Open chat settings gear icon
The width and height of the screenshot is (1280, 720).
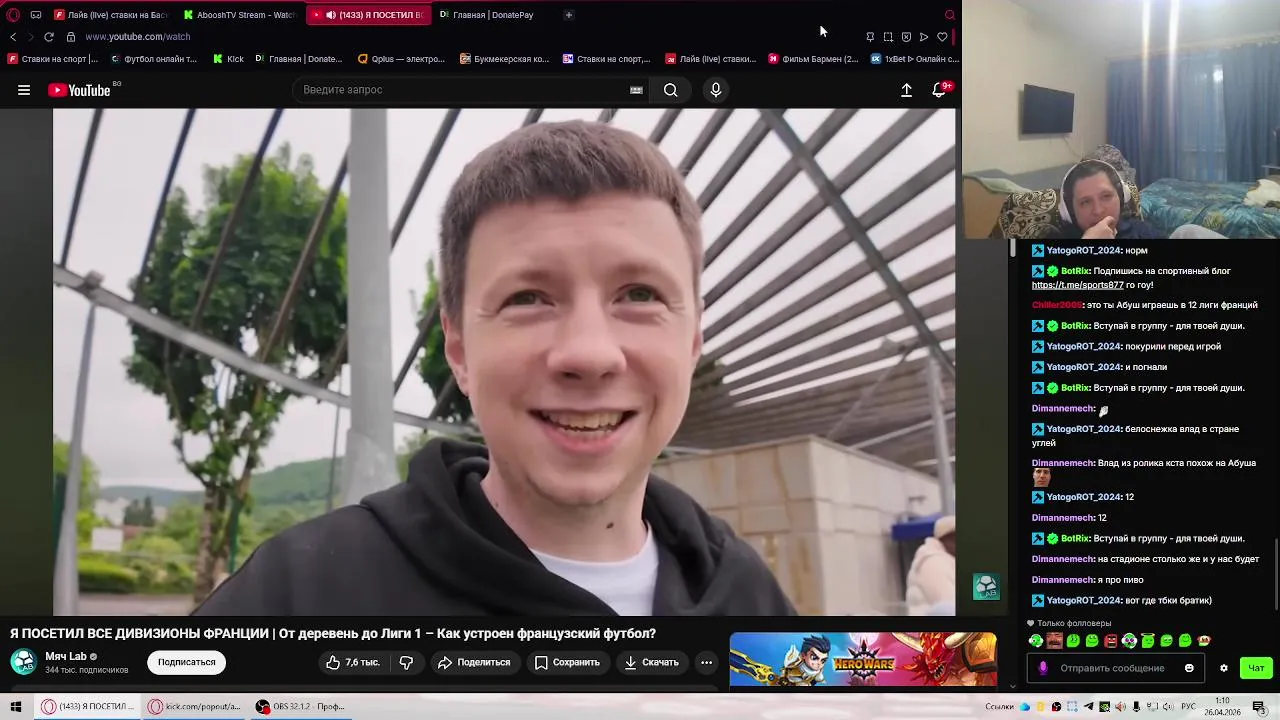[x=1223, y=668]
